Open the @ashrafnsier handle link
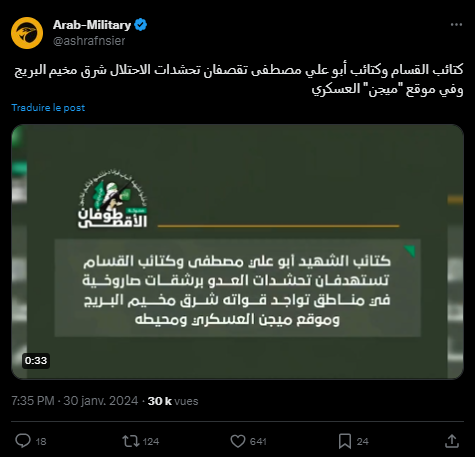The height and width of the screenshot is (457, 475). (x=89, y=41)
